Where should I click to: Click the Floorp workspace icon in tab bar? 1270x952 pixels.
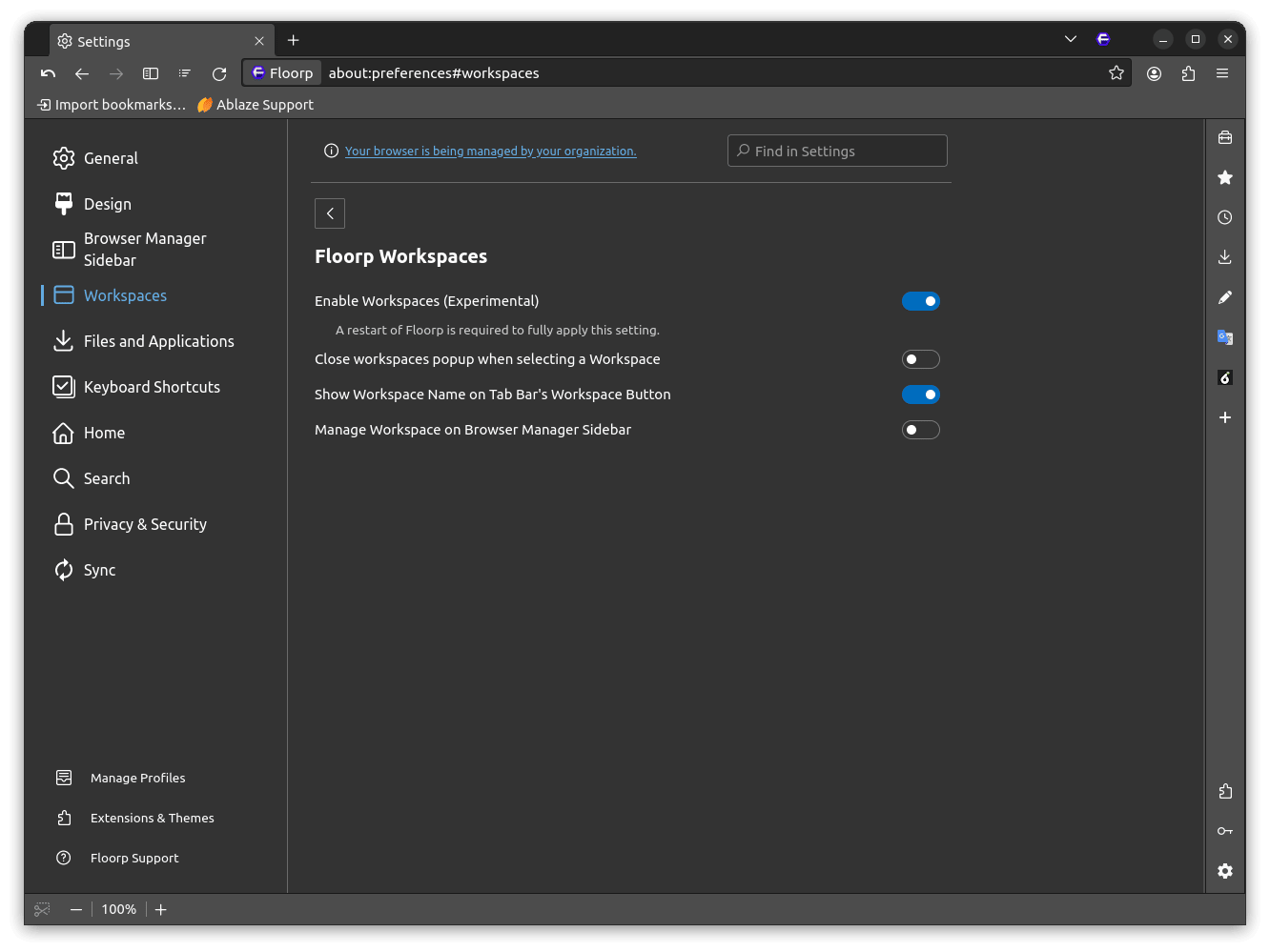(1103, 39)
